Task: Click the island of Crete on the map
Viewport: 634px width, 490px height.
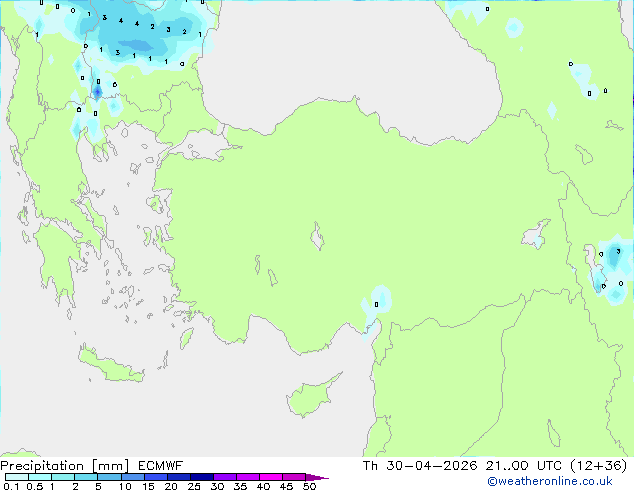Action: point(110,364)
